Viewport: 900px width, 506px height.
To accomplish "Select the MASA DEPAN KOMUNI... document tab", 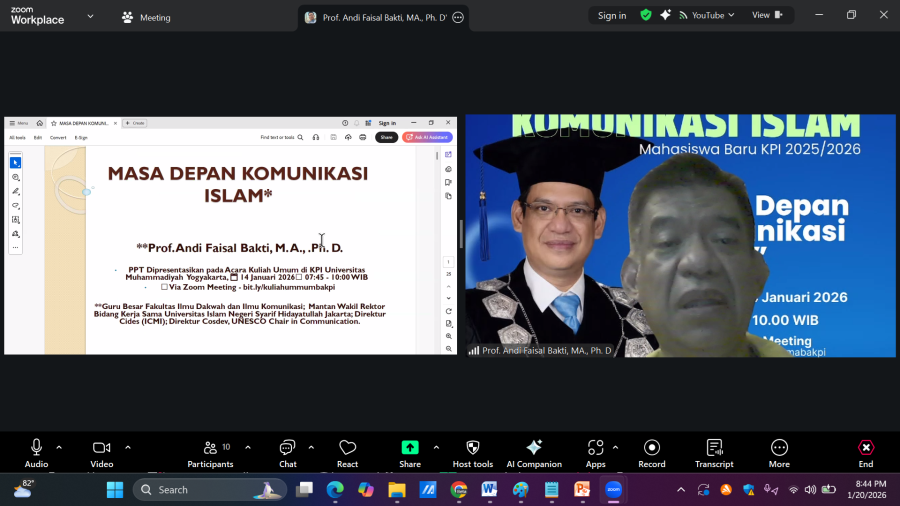I will [83, 123].
